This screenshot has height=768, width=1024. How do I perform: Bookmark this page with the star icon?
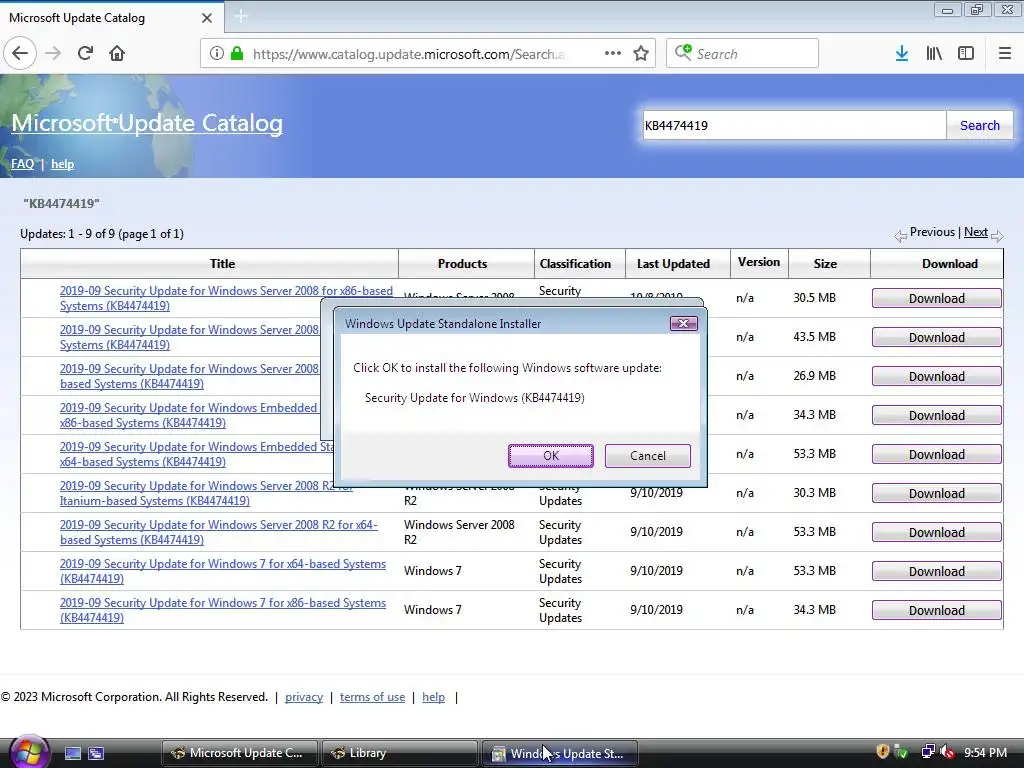pos(641,54)
